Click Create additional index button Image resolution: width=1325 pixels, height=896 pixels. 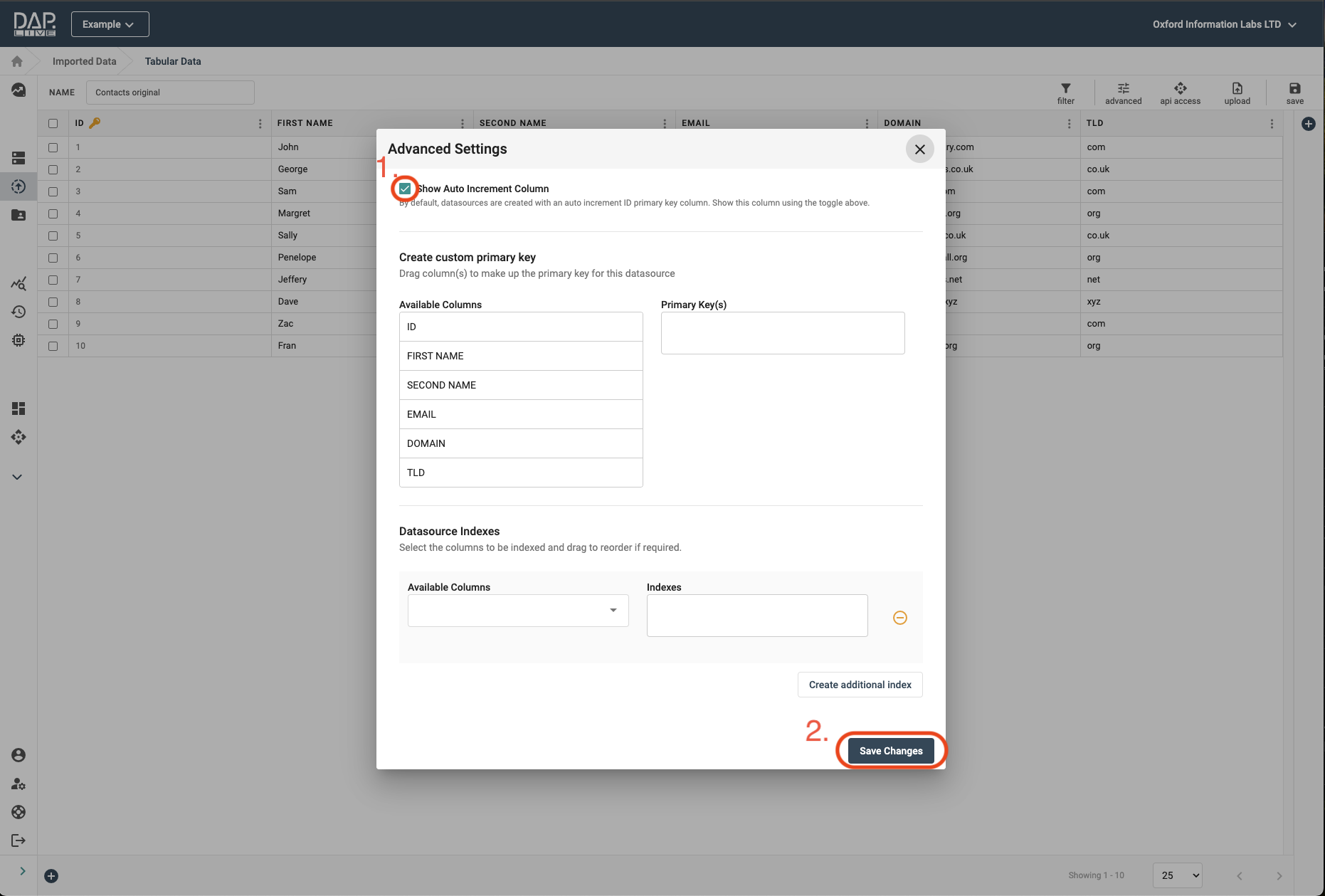coord(860,685)
